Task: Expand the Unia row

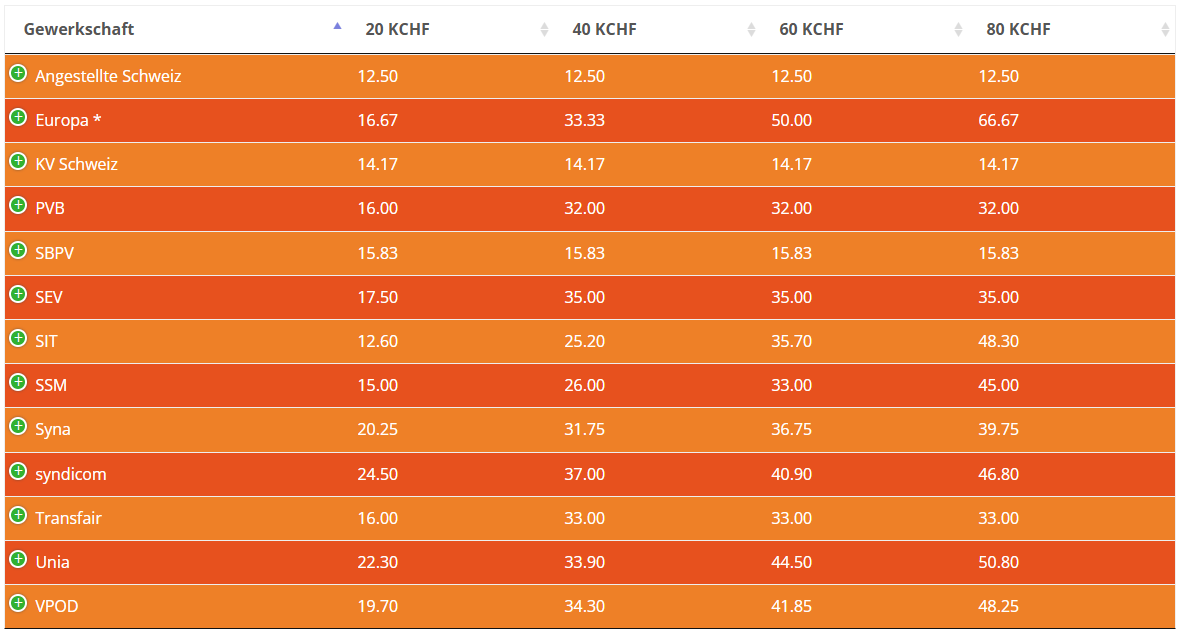Action: tap(18, 559)
